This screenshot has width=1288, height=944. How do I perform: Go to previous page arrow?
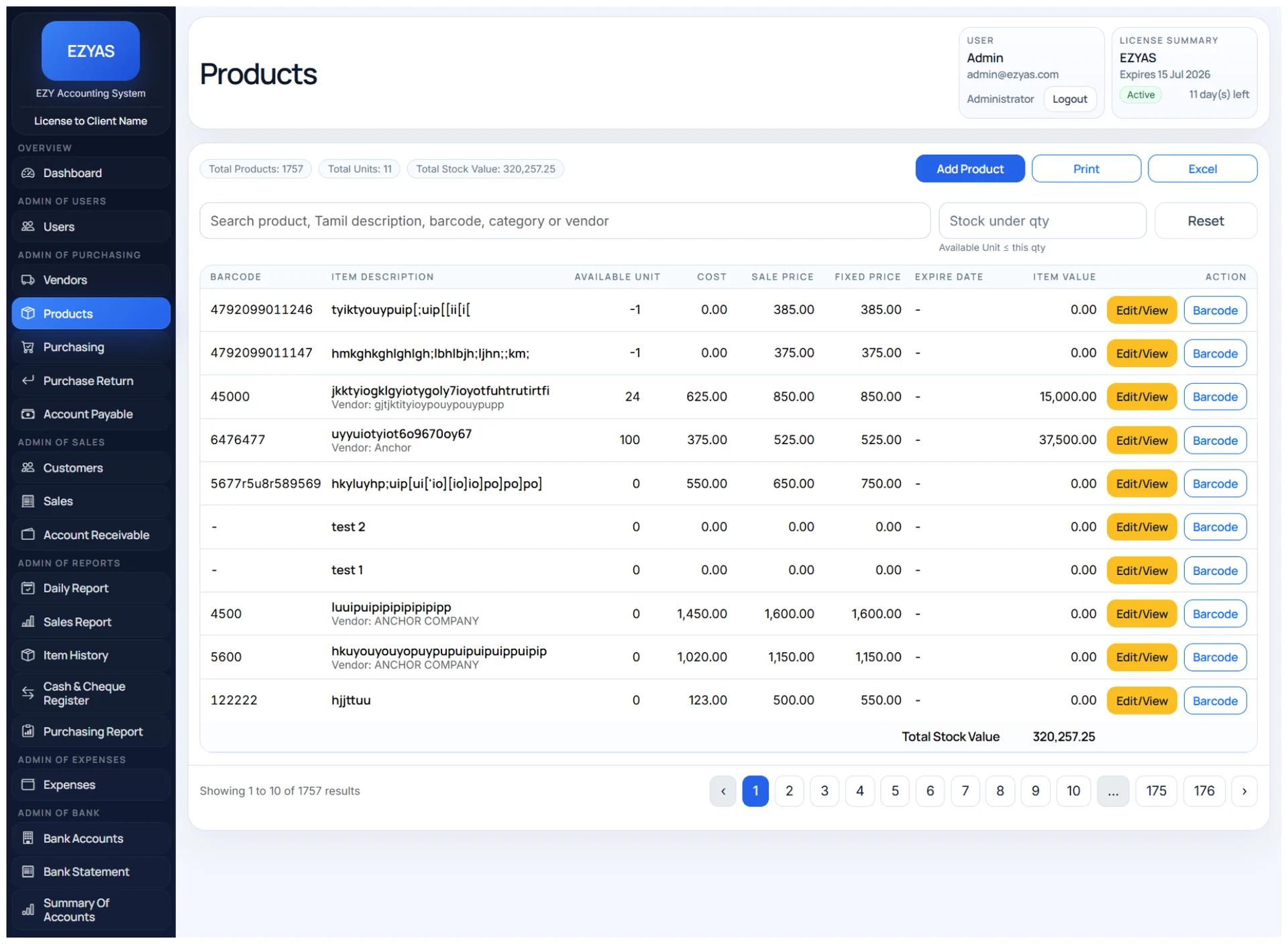click(x=723, y=792)
